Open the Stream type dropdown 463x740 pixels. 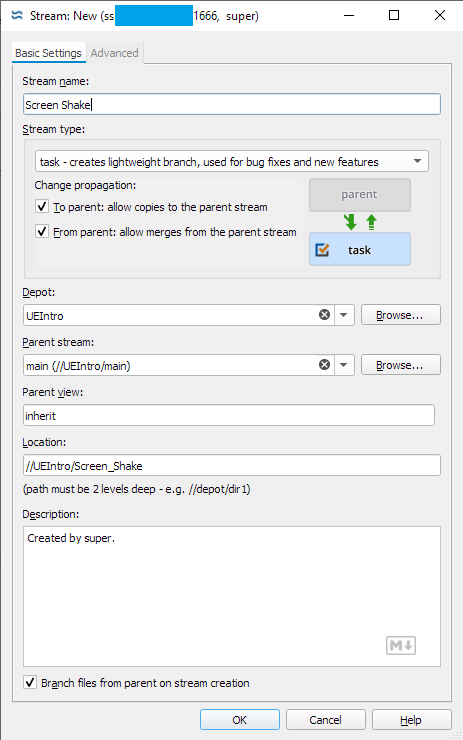(x=232, y=161)
